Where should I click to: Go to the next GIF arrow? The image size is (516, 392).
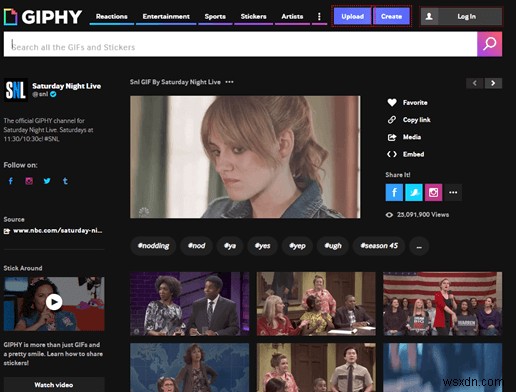[493, 83]
